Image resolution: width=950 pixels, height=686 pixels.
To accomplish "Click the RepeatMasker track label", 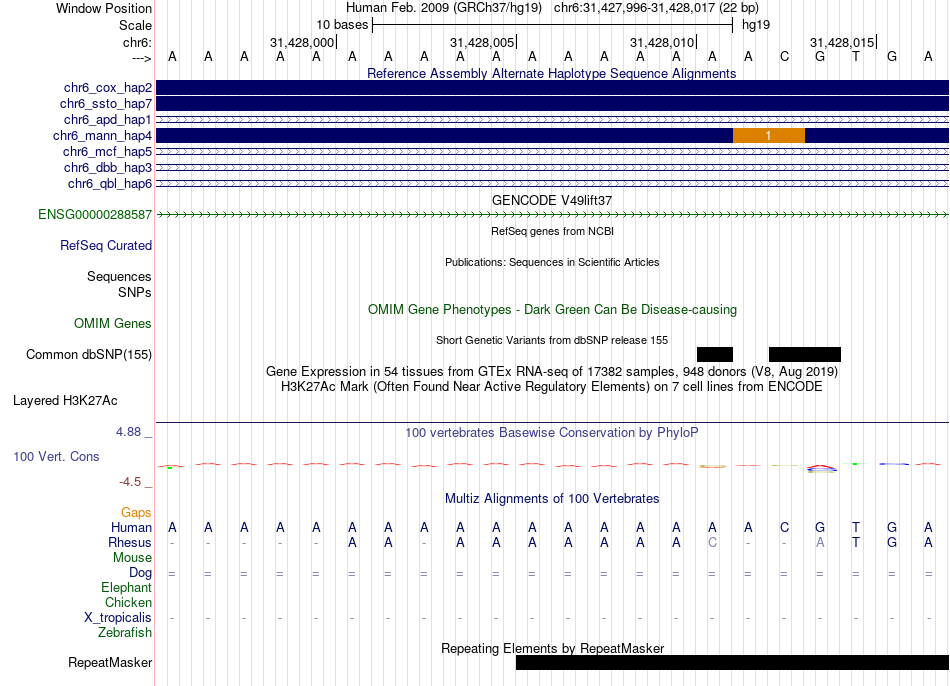I will coord(110,662).
